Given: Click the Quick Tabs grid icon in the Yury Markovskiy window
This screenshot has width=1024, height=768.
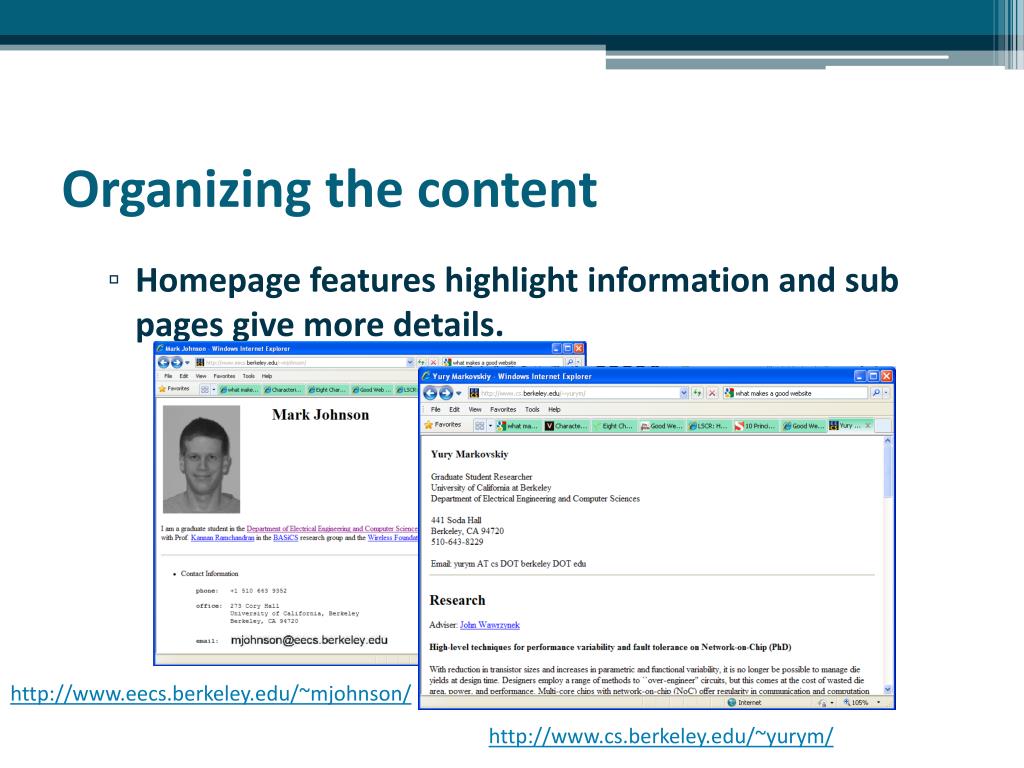Looking at the screenshot, I should click(480, 426).
